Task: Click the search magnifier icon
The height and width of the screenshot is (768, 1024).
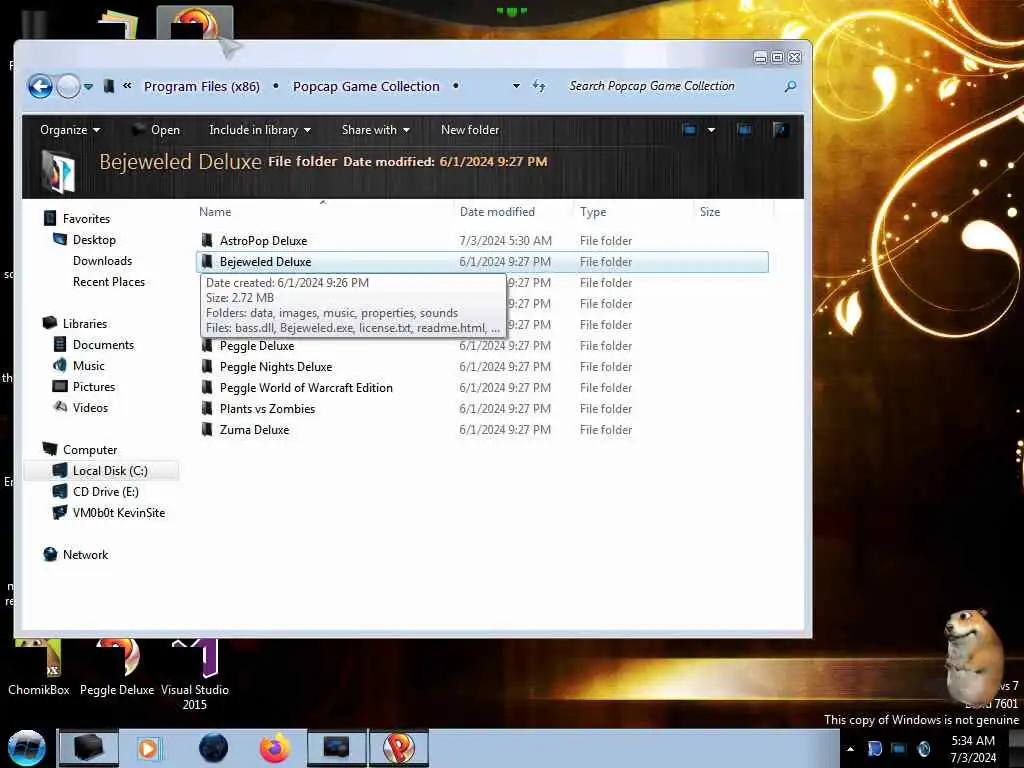Action: click(x=790, y=86)
